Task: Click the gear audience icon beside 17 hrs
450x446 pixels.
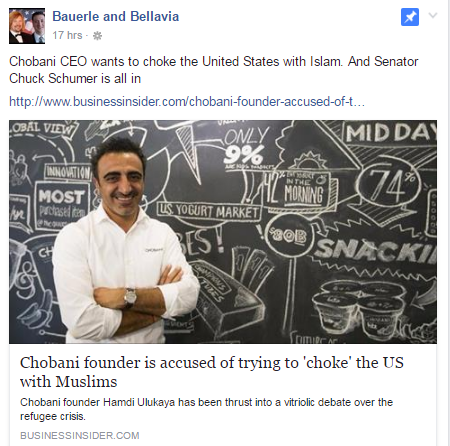Action: click(x=97, y=36)
